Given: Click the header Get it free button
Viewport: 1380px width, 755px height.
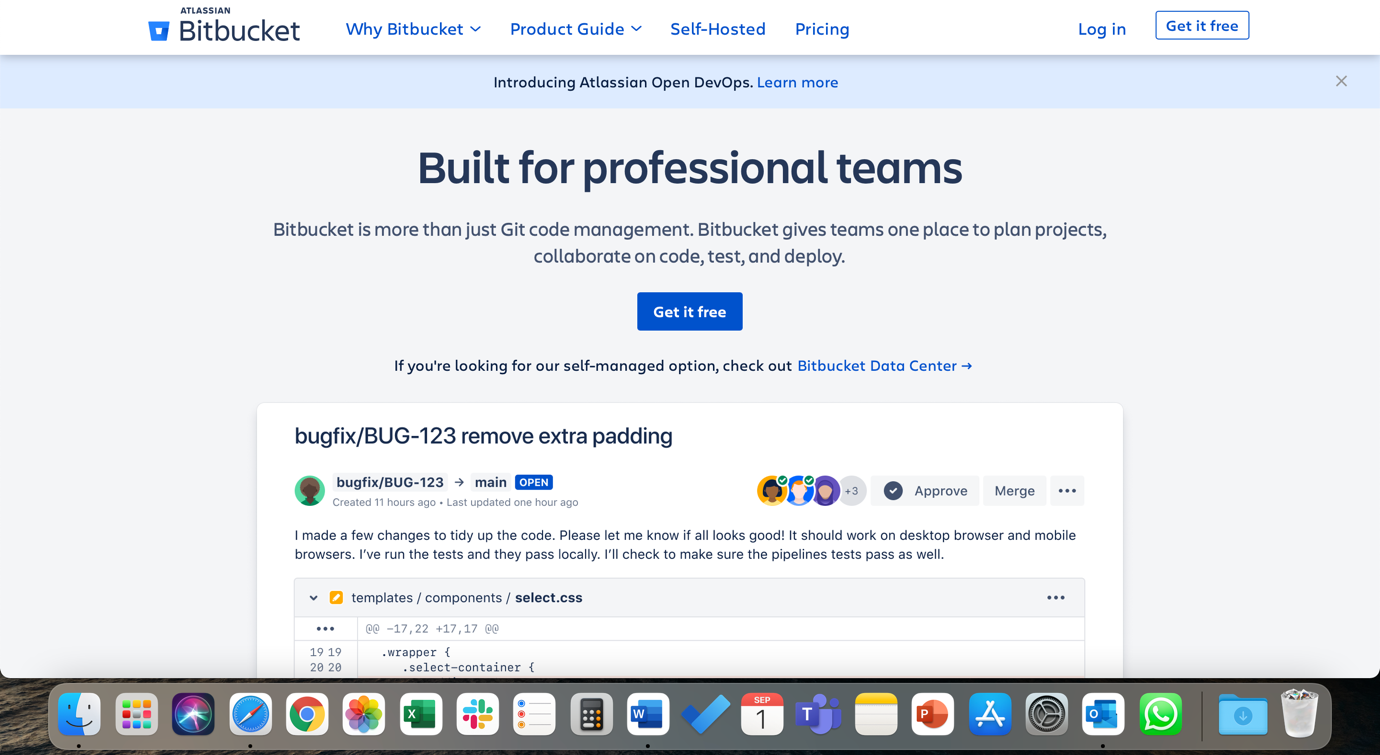Looking at the screenshot, I should [1202, 26].
